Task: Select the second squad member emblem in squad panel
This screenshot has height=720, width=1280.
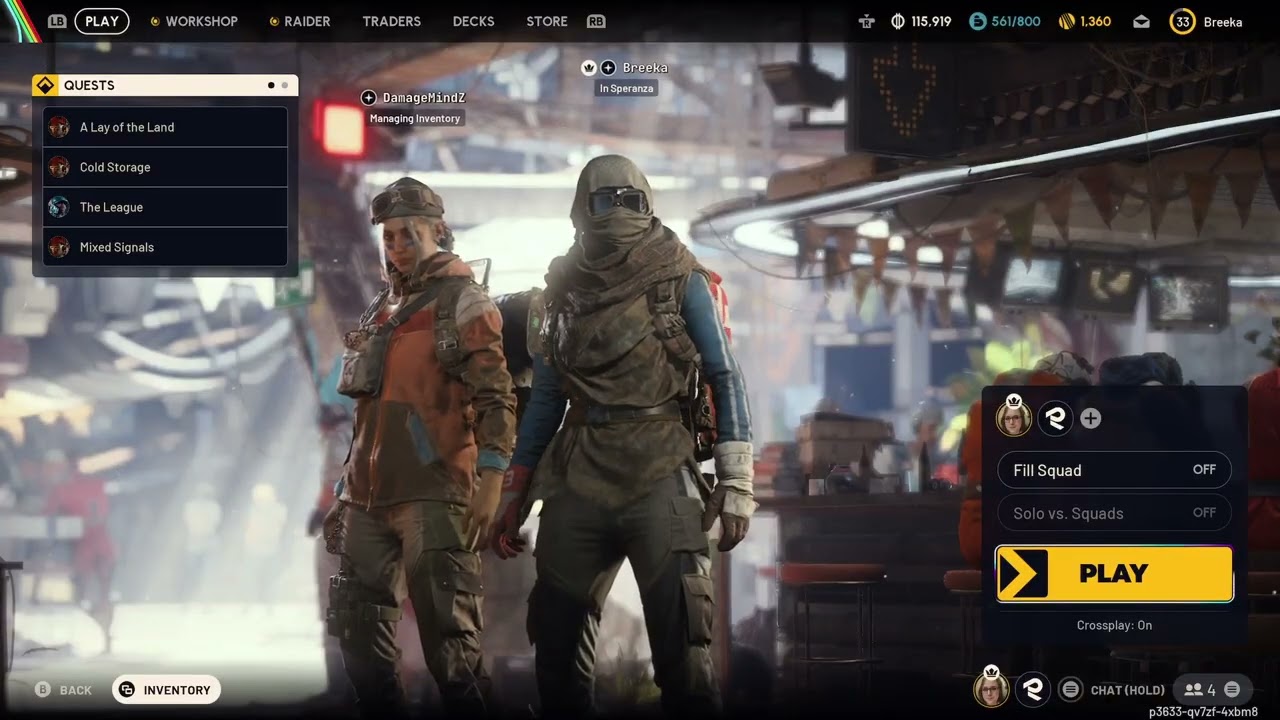Action: point(1055,419)
